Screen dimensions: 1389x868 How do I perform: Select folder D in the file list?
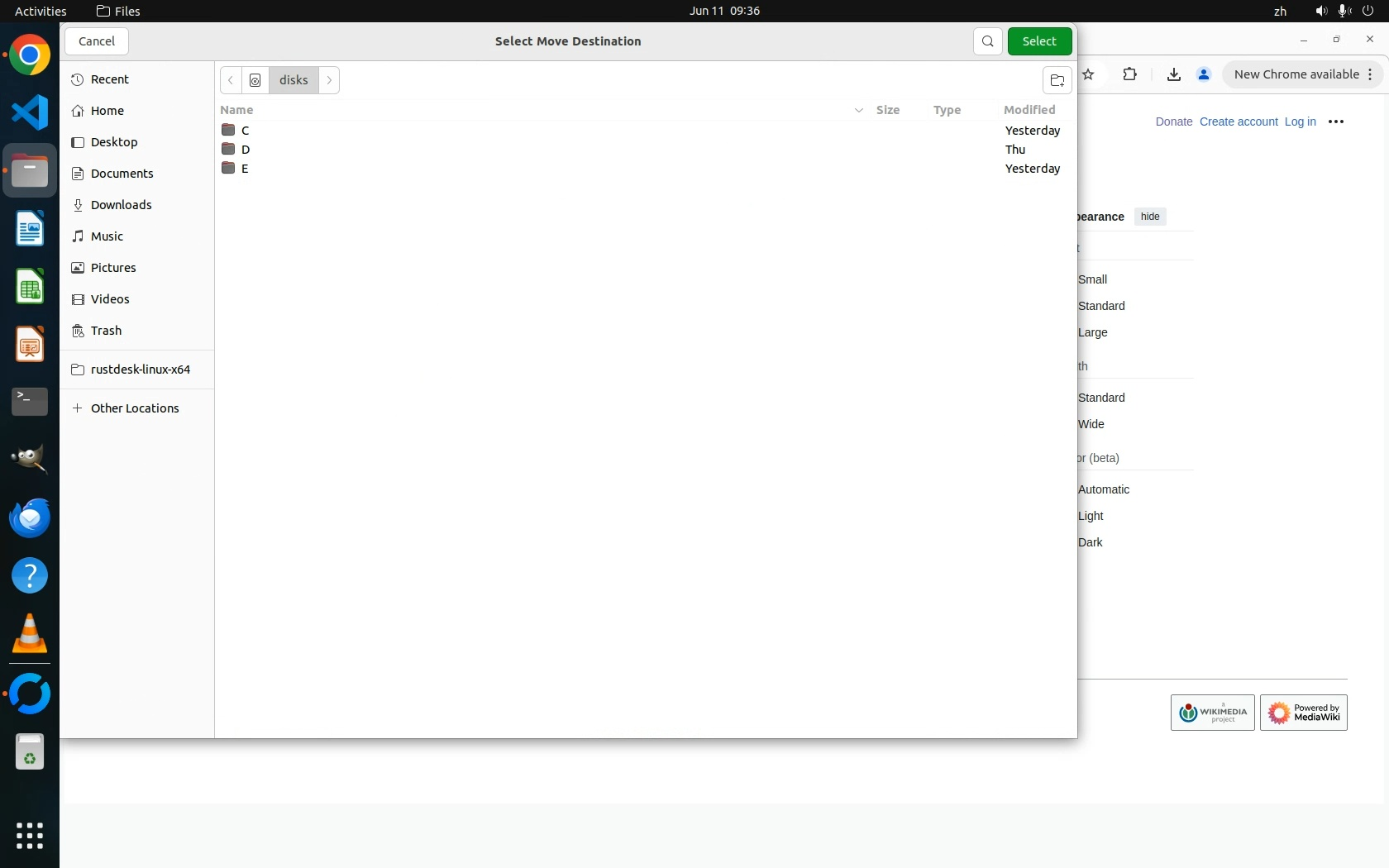pos(246,150)
